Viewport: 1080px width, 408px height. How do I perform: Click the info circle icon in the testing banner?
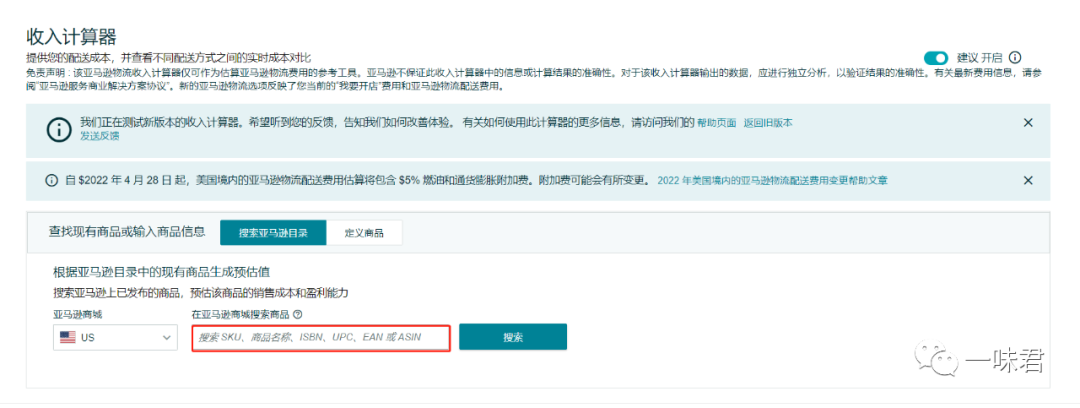(x=59, y=130)
